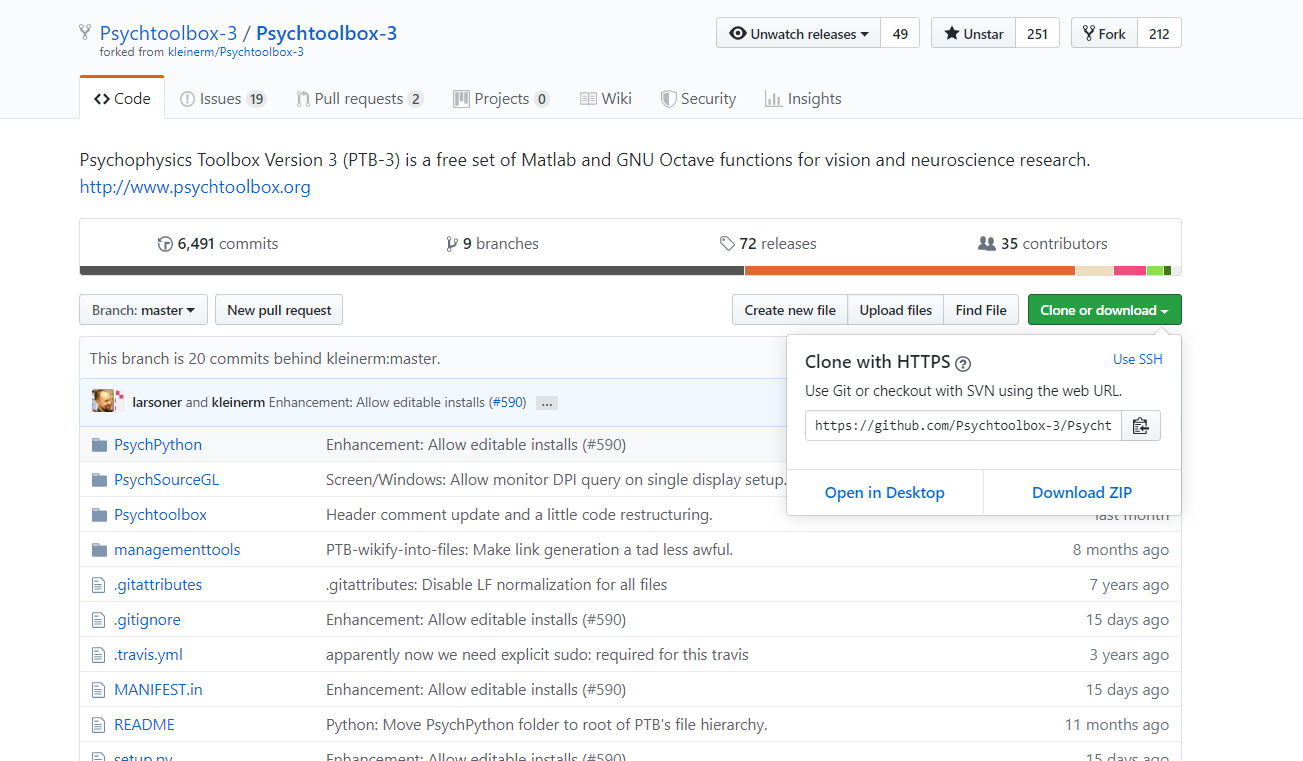Unstar the repository

click(x=971, y=32)
